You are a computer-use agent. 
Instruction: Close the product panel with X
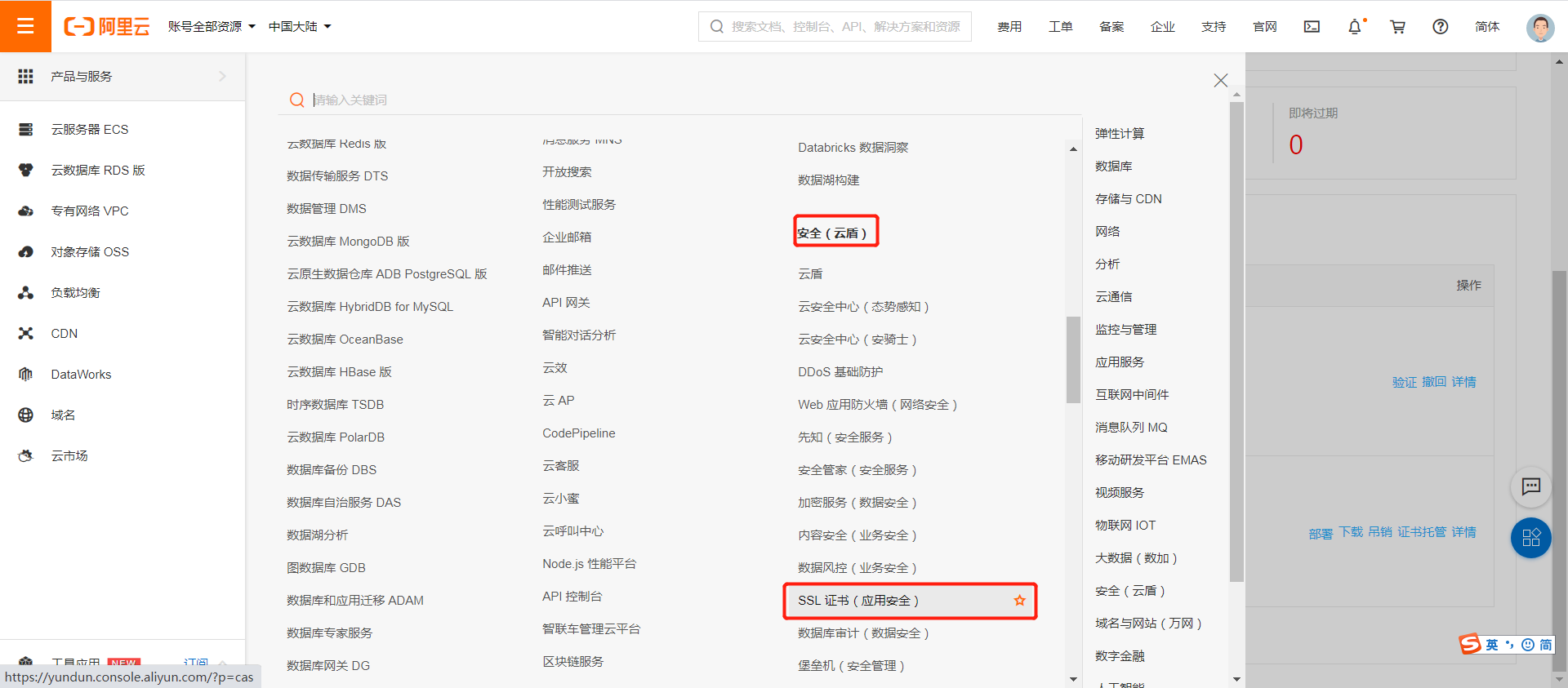1221,80
